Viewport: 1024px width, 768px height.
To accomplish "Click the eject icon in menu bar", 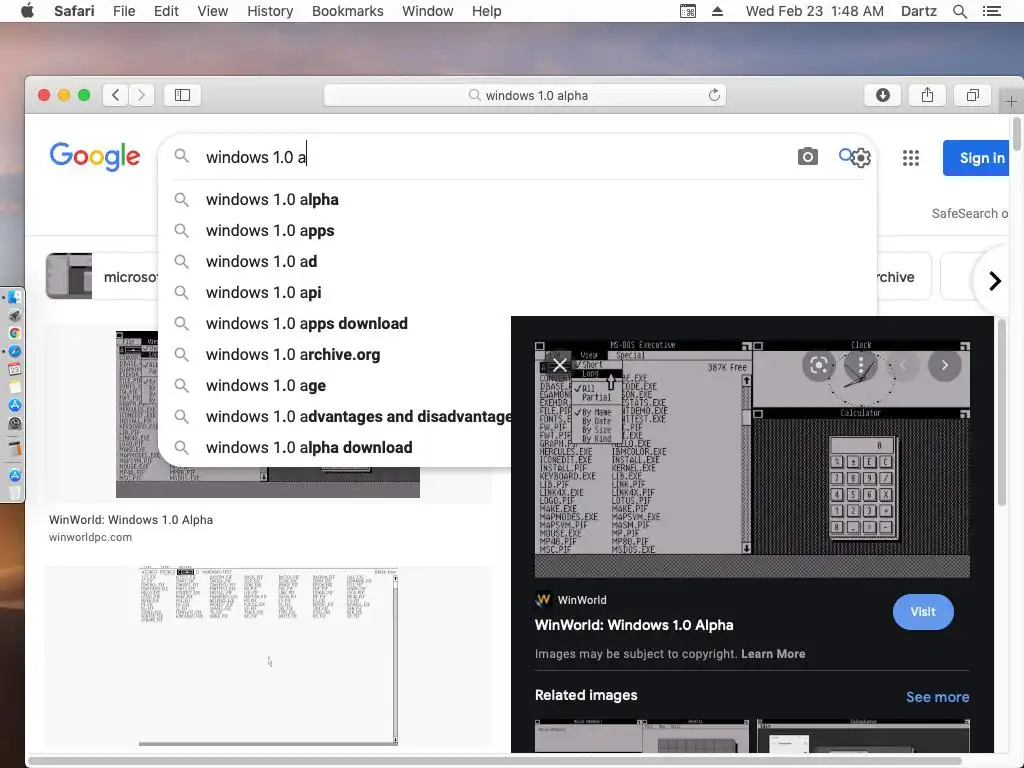I will pyautogui.click(x=717, y=11).
